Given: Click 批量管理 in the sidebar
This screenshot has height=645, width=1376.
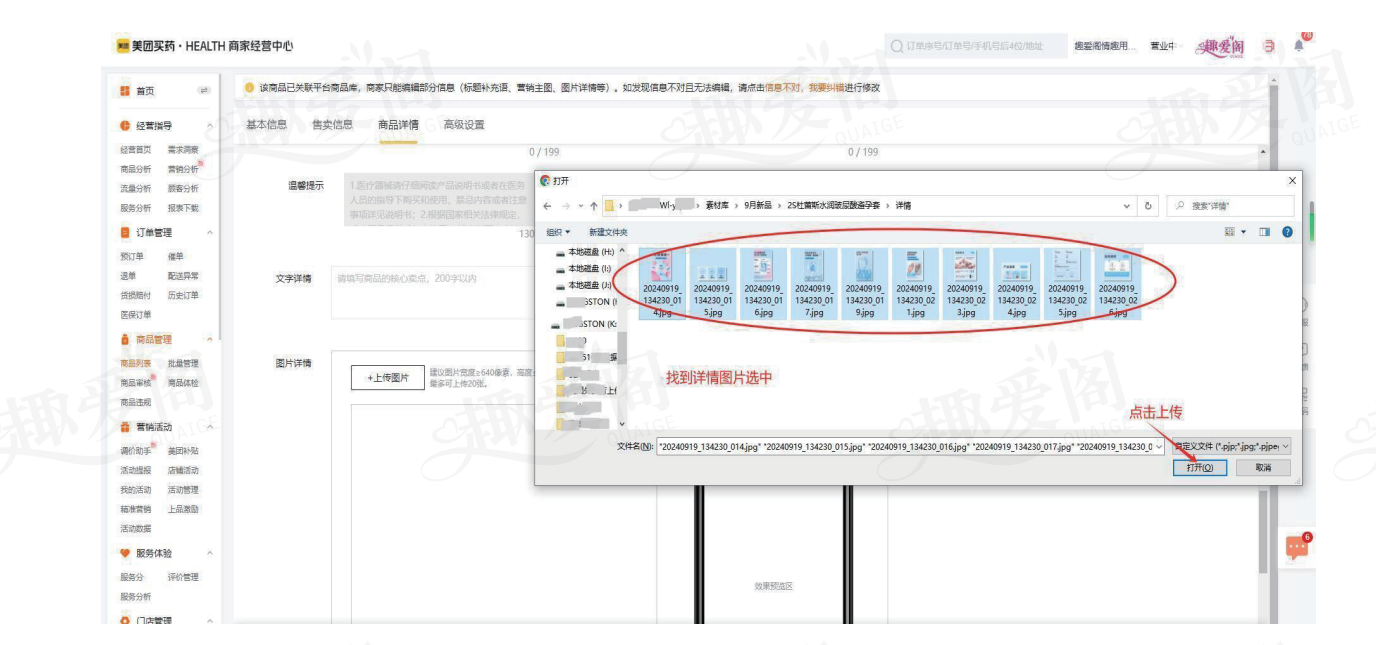Looking at the screenshot, I should pos(183,363).
